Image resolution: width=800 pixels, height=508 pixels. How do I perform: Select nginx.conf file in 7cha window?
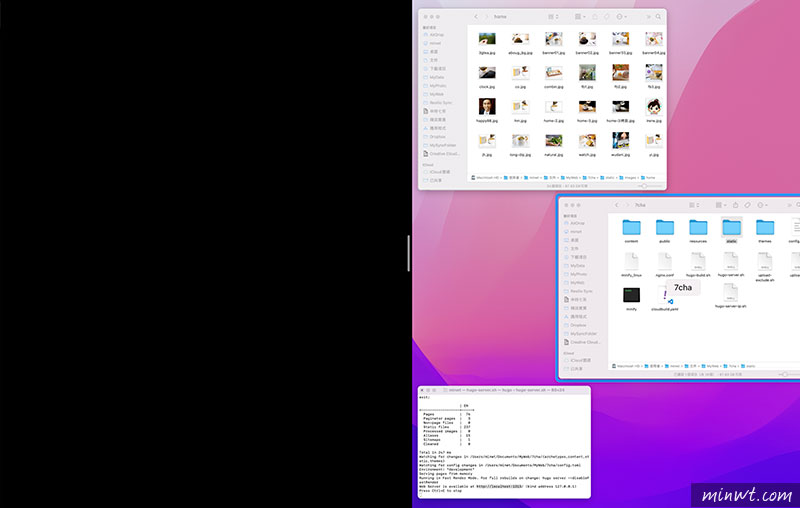tap(665, 261)
